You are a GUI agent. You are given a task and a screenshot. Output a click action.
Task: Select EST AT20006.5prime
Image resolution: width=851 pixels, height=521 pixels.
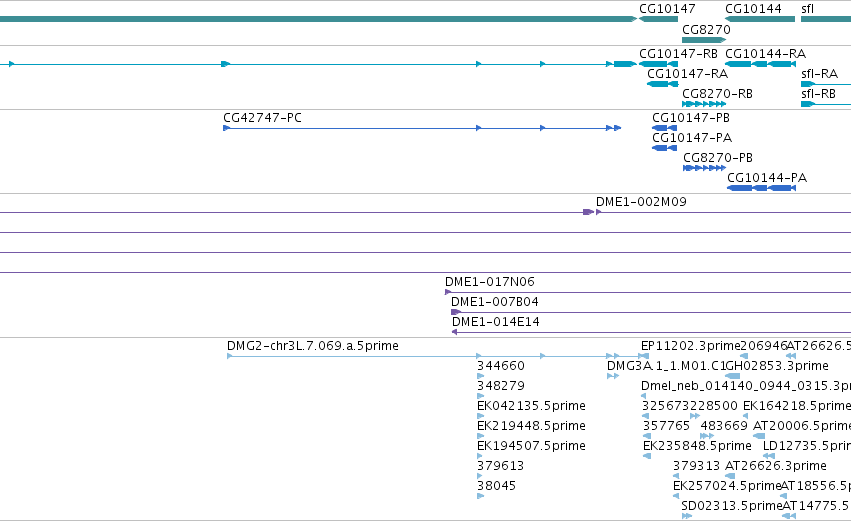click(x=802, y=426)
